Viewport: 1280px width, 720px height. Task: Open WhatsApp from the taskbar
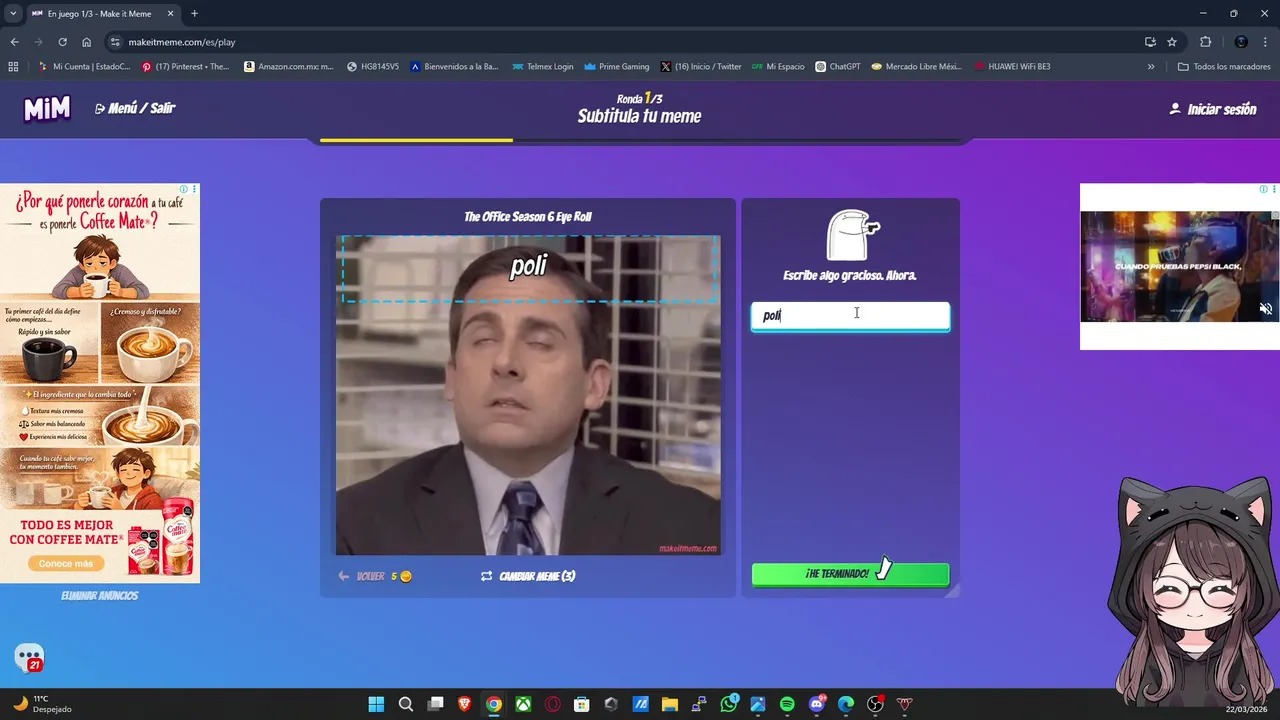(729, 704)
